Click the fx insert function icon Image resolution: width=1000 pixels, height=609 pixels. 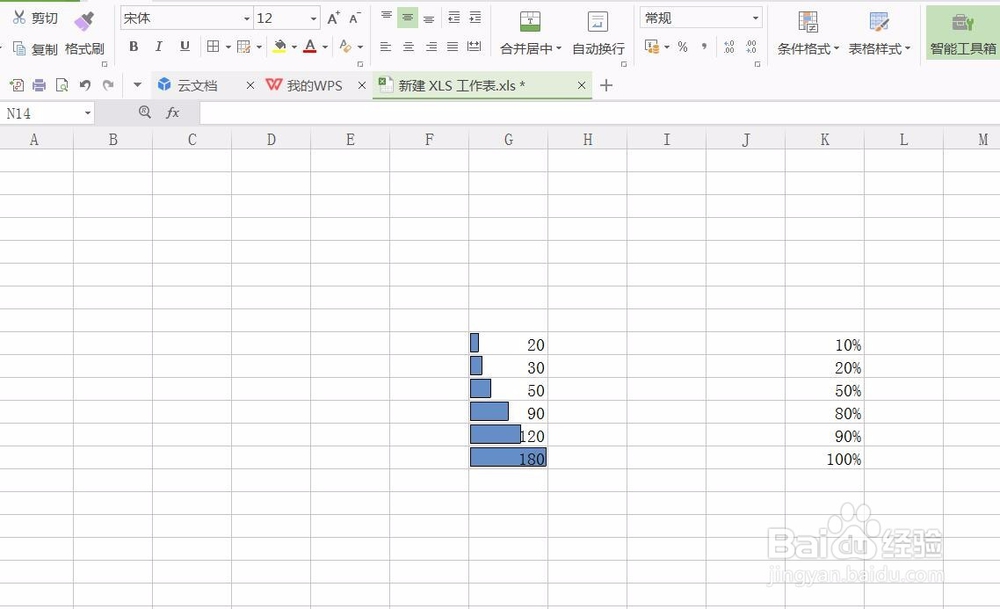pyautogui.click(x=172, y=113)
